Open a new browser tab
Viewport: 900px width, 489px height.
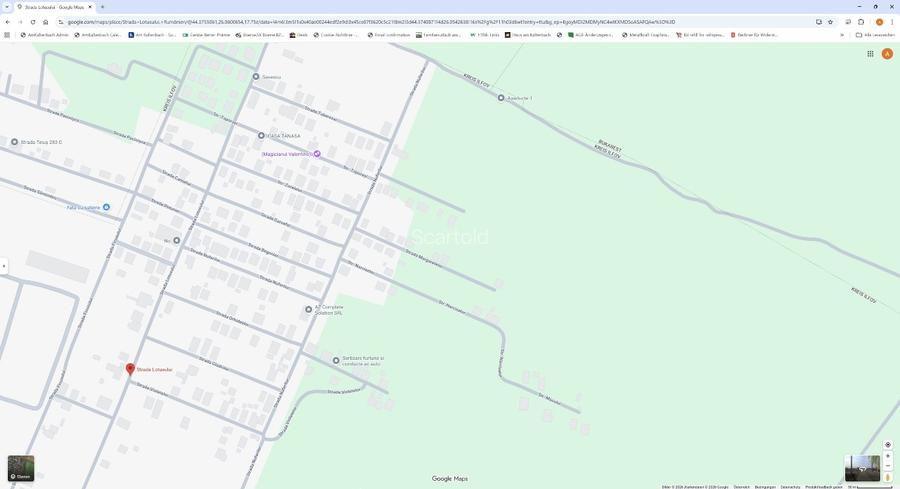[x=102, y=7]
